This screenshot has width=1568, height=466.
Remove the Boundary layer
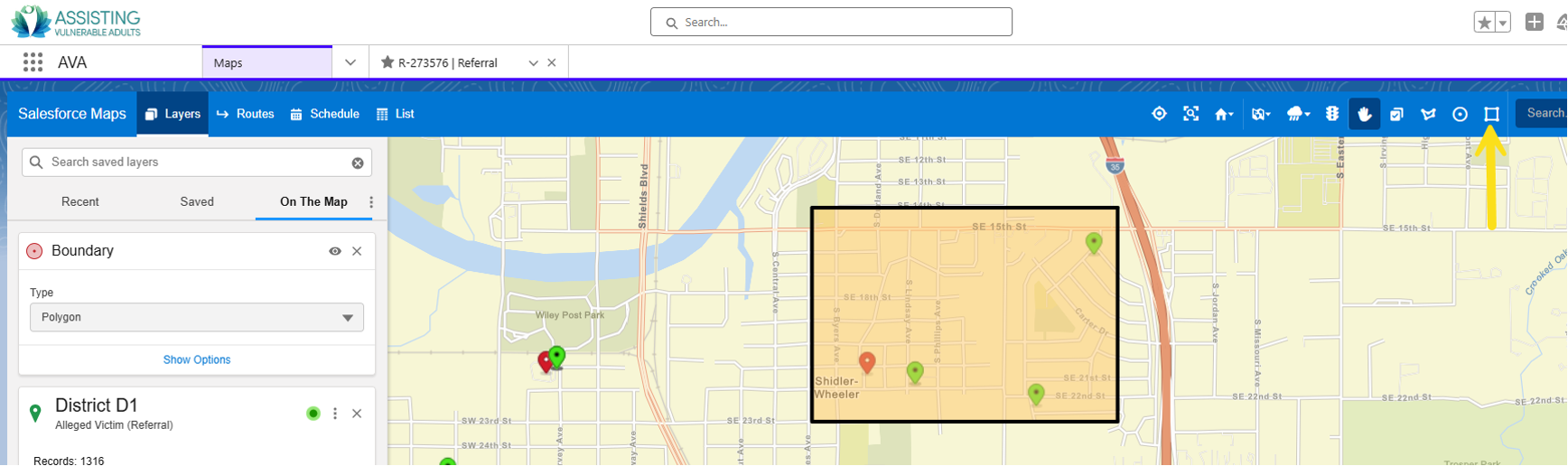click(x=357, y=251)
